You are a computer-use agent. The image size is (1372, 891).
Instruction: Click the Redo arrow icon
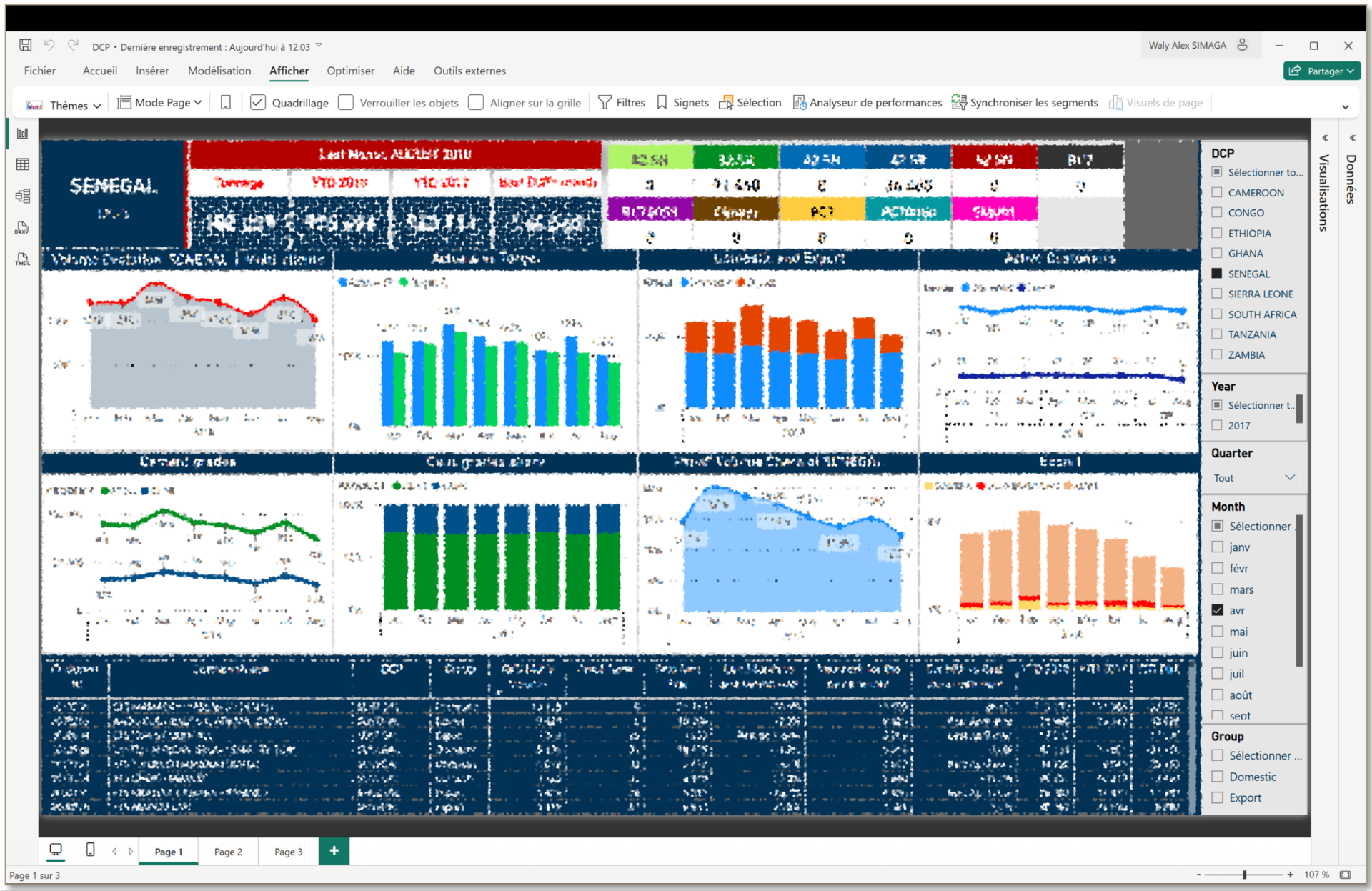(73, 46)
